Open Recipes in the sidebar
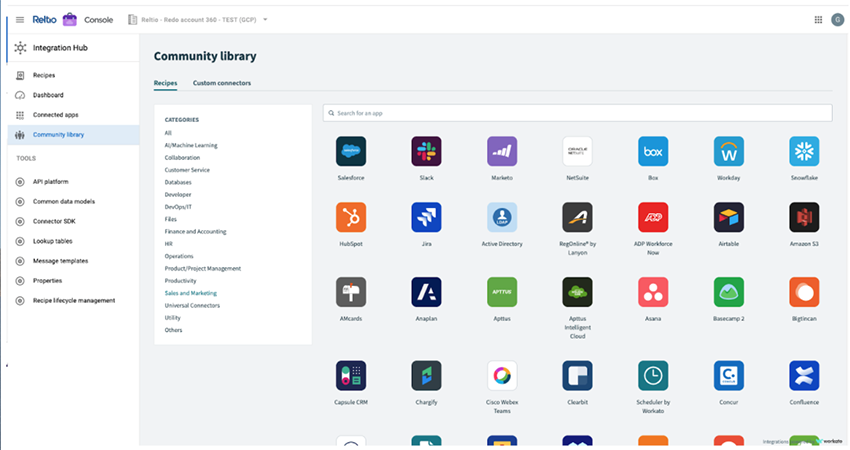 (x=73, y=75)
